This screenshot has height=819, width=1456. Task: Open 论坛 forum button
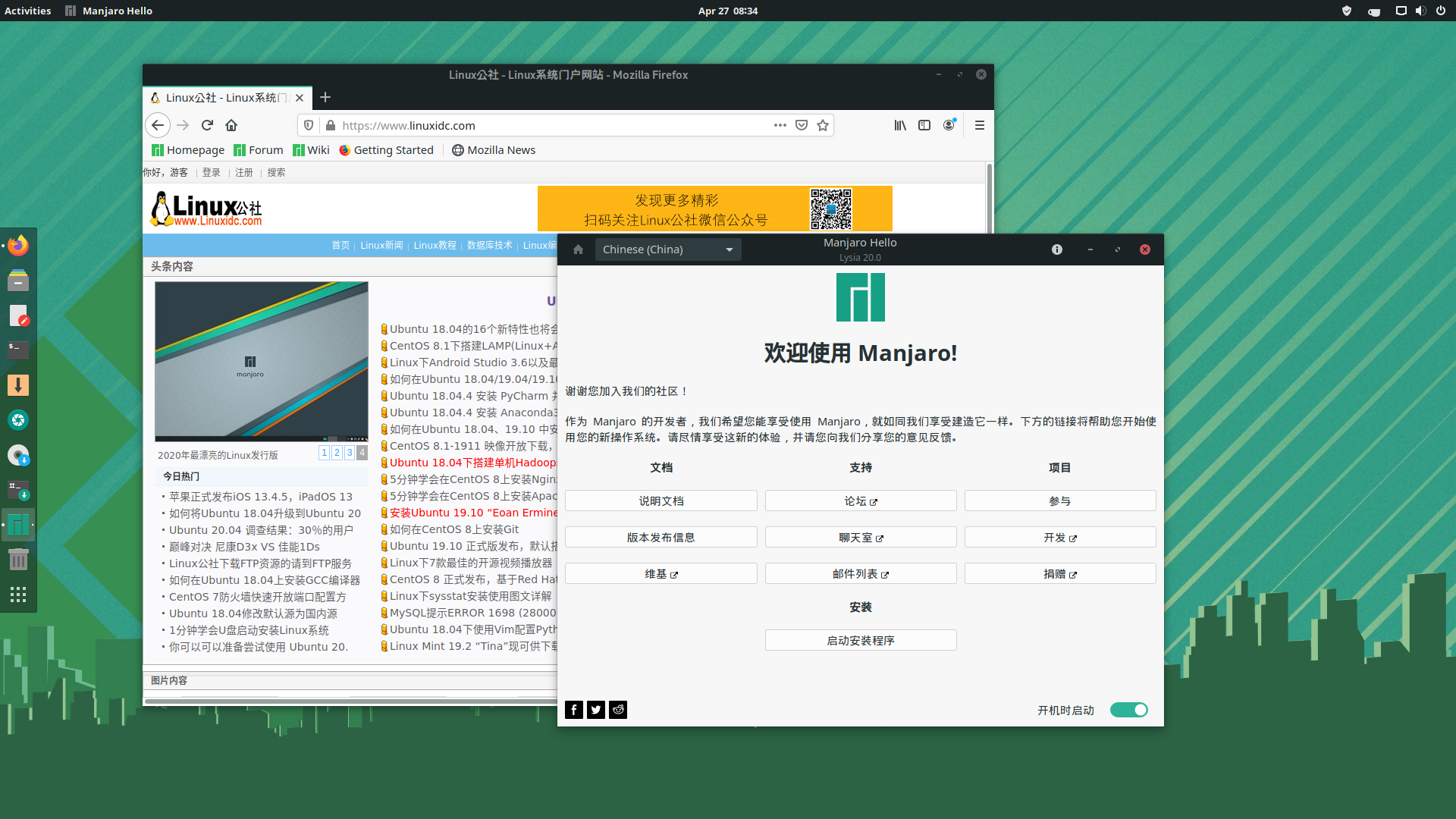coord(861,500)
